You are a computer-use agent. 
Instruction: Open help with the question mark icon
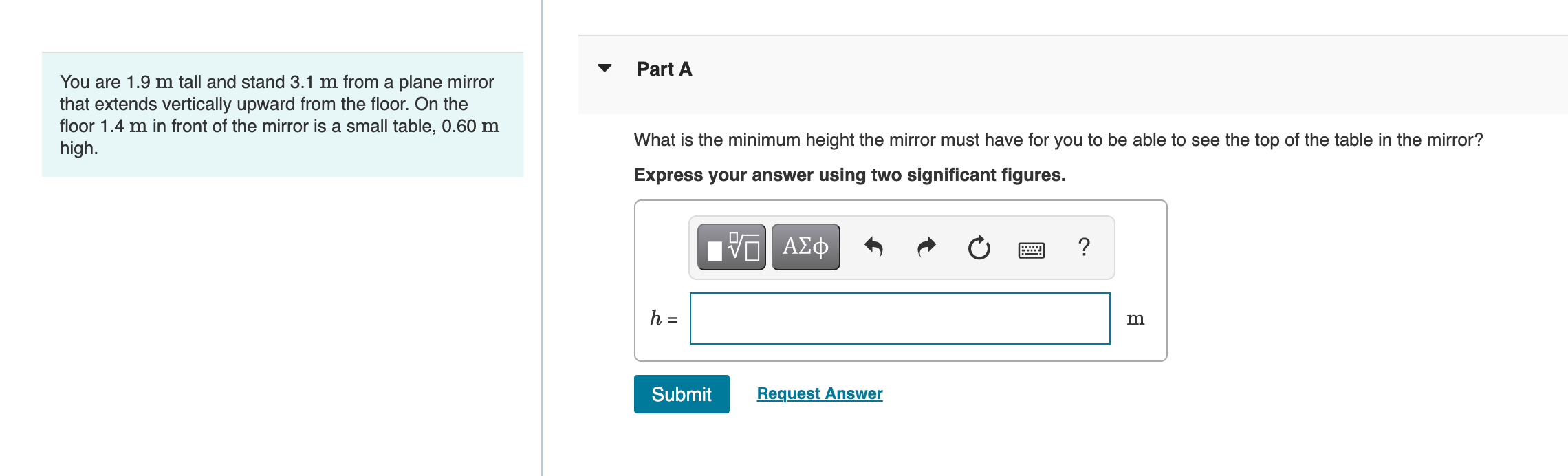1084,246
